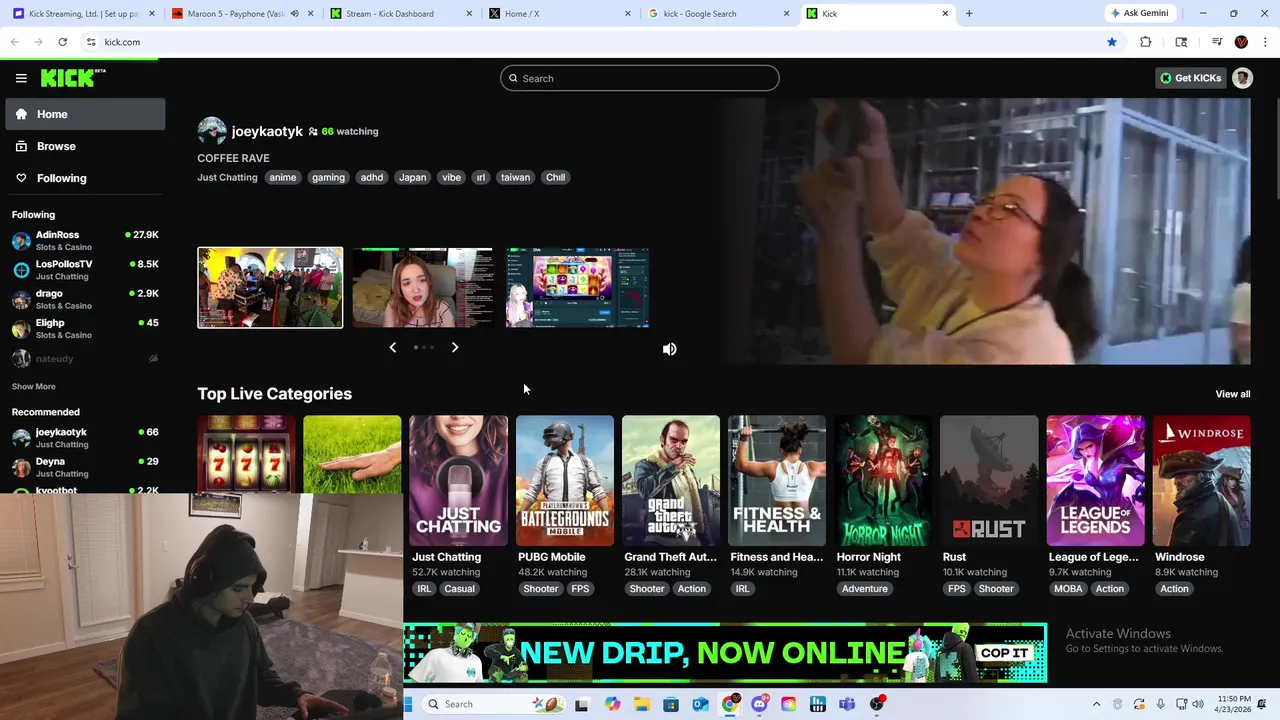Open the Grand Theft Auto category card
Viewport: 1280px width, 720px height.
point(671,481)
